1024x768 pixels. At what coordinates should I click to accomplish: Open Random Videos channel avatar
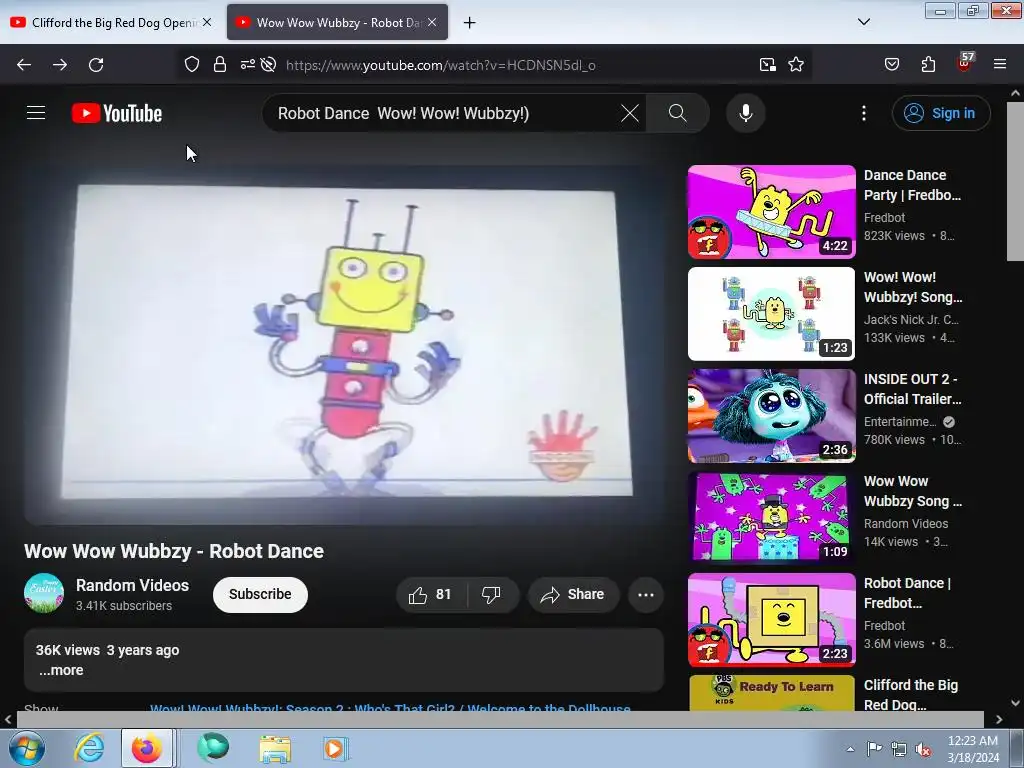coord(44,593)
